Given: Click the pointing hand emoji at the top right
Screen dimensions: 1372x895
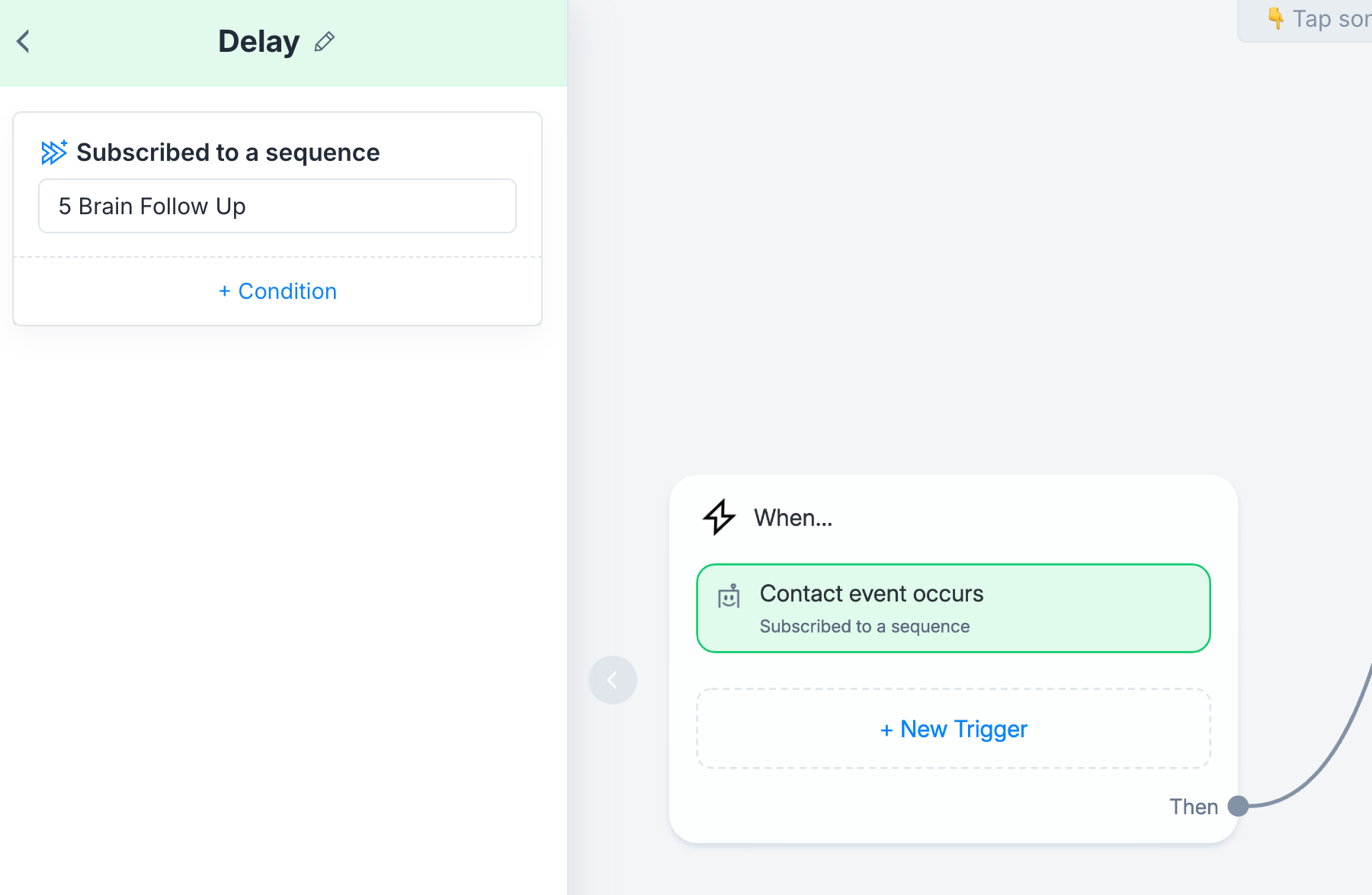Looking at the screenshot, I should [x=1275, y=18].
